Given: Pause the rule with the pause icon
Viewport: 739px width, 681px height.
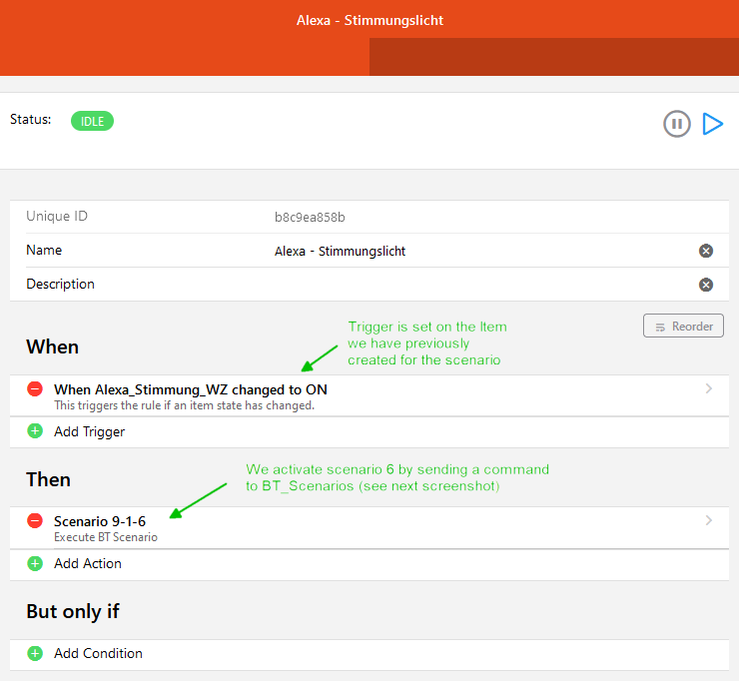Looking at the screenshot, I should click(677, 124).
